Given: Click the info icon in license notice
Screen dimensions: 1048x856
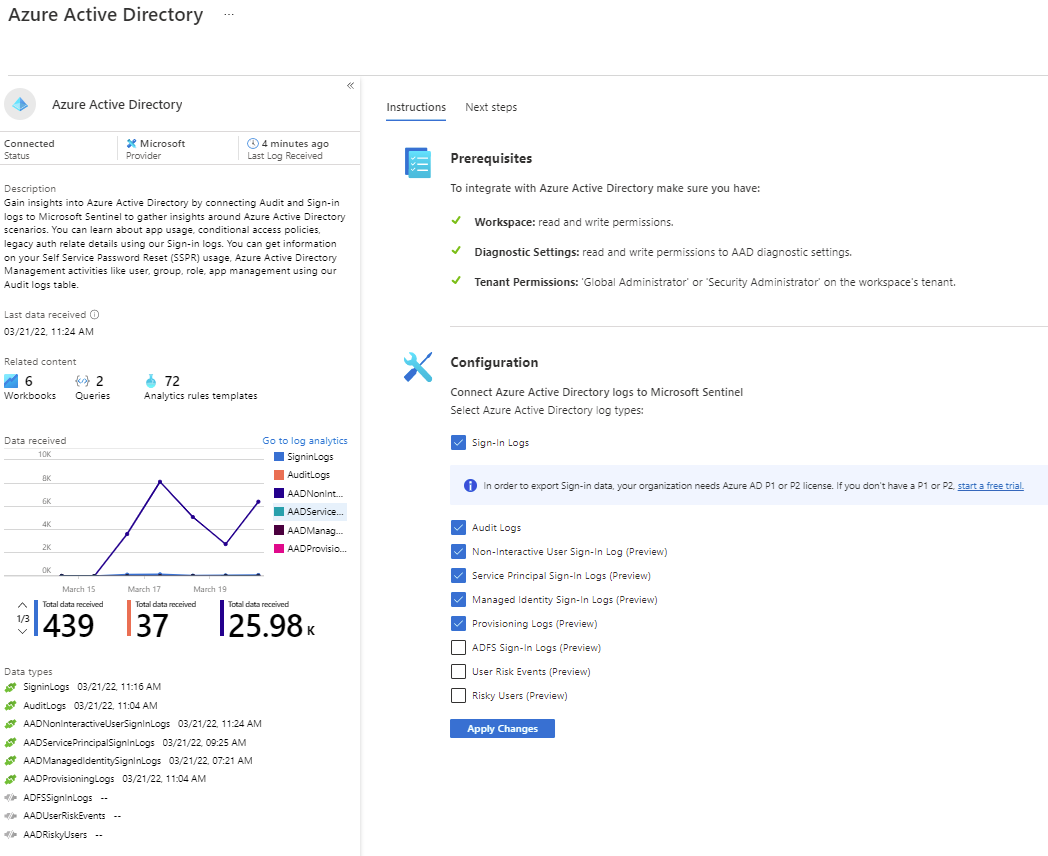Looking at the screenshot, I should point(471,485).
